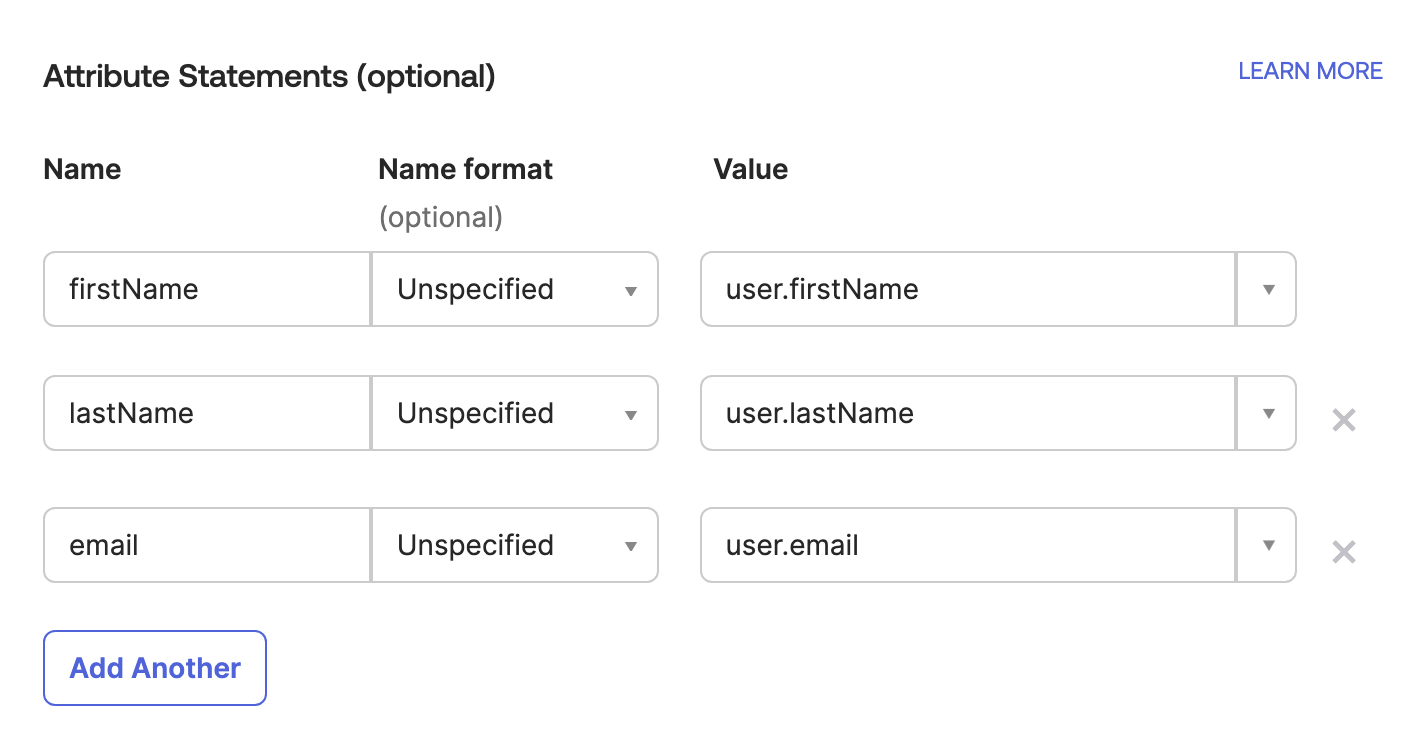Viewport: 1426px width, 734px height.
Task: Click into the user.lastName value field
Action: [967, 413]
